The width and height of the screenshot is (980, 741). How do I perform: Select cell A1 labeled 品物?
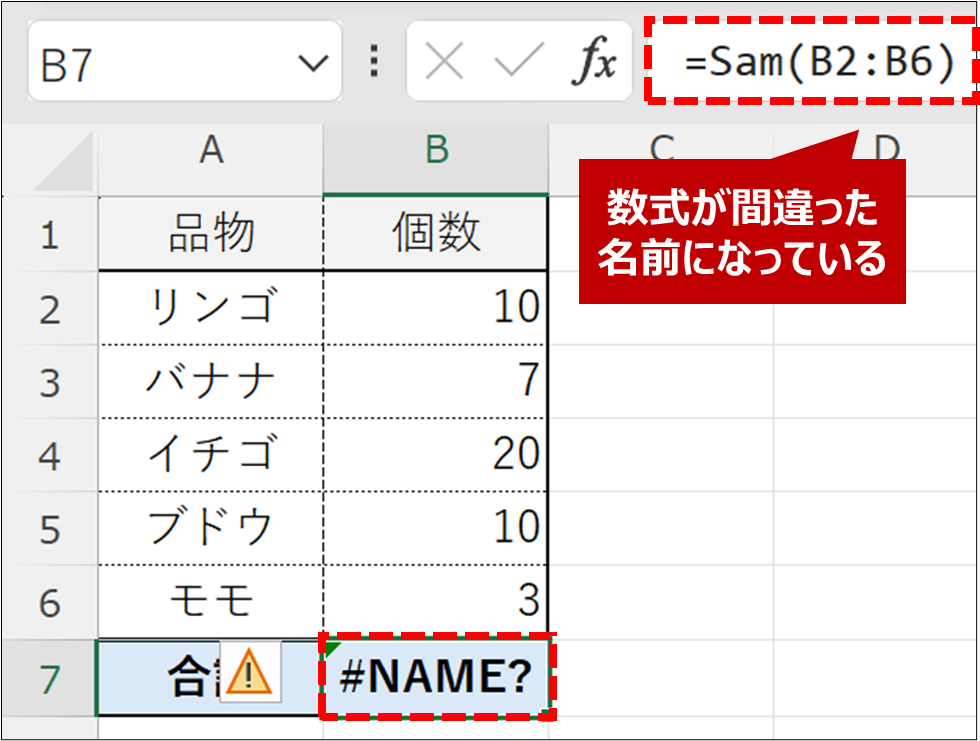pos(210,235)
